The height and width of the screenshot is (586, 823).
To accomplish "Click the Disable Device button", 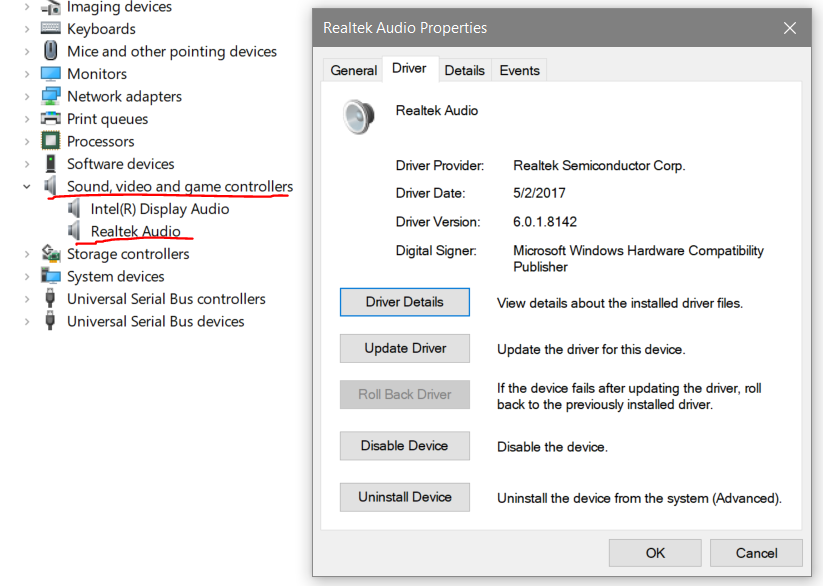I will click(x=405, y=446).
